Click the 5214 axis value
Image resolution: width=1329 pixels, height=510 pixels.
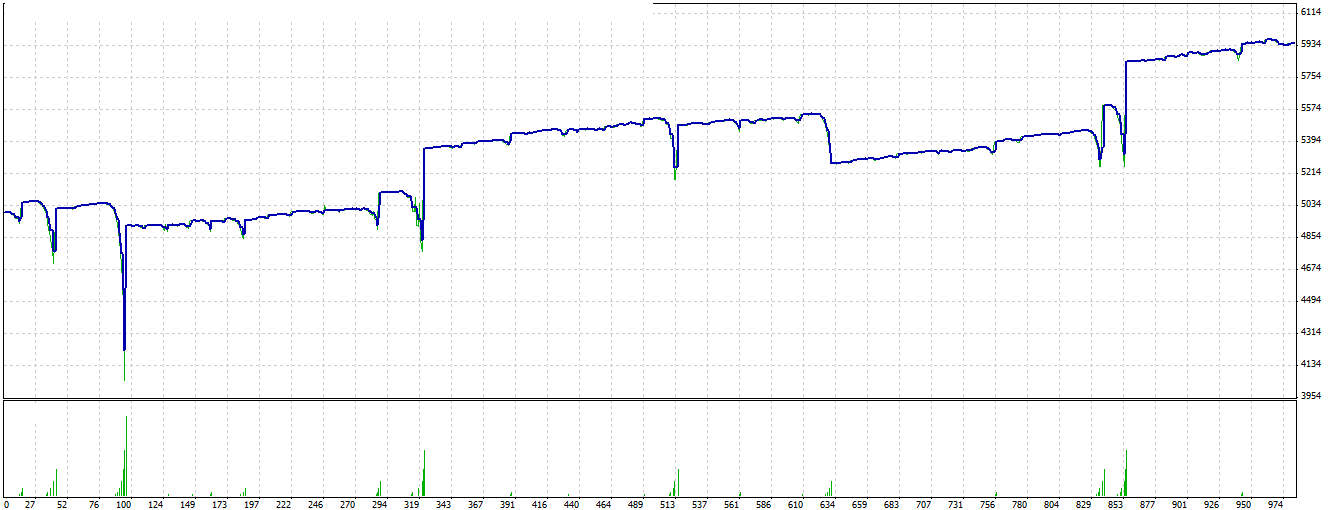coord(1312,172)
